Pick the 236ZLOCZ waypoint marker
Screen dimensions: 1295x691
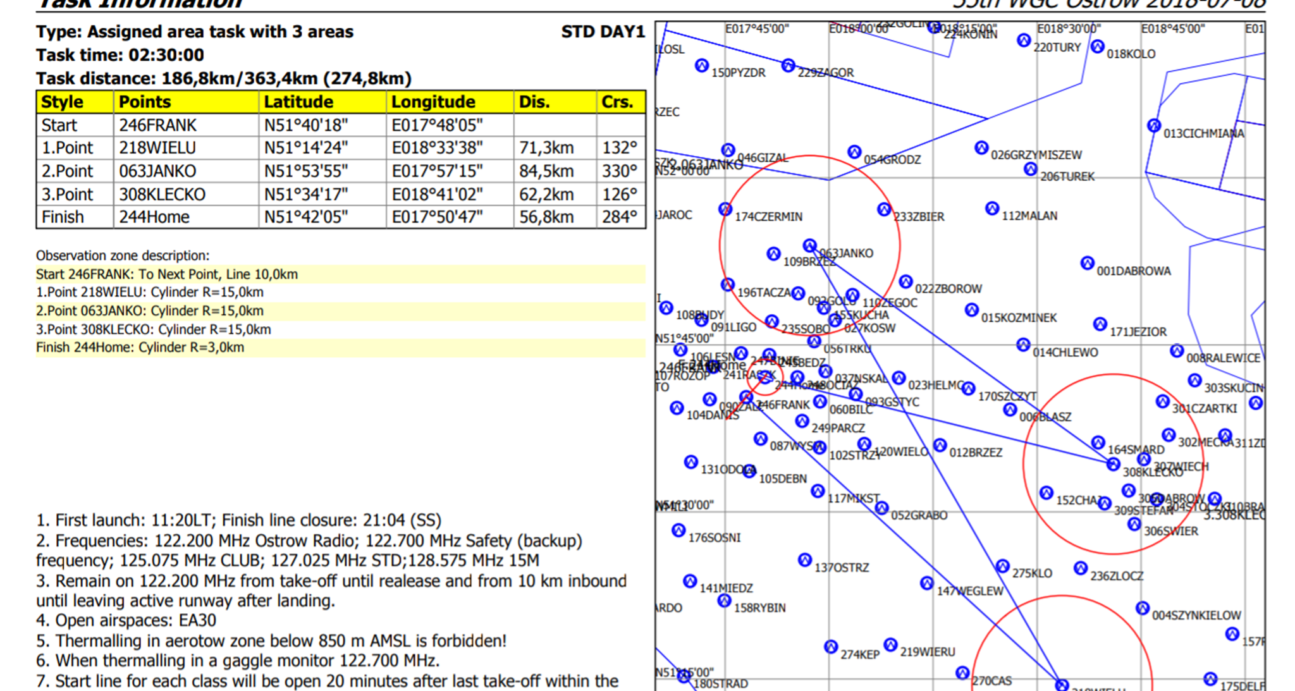1080,569
